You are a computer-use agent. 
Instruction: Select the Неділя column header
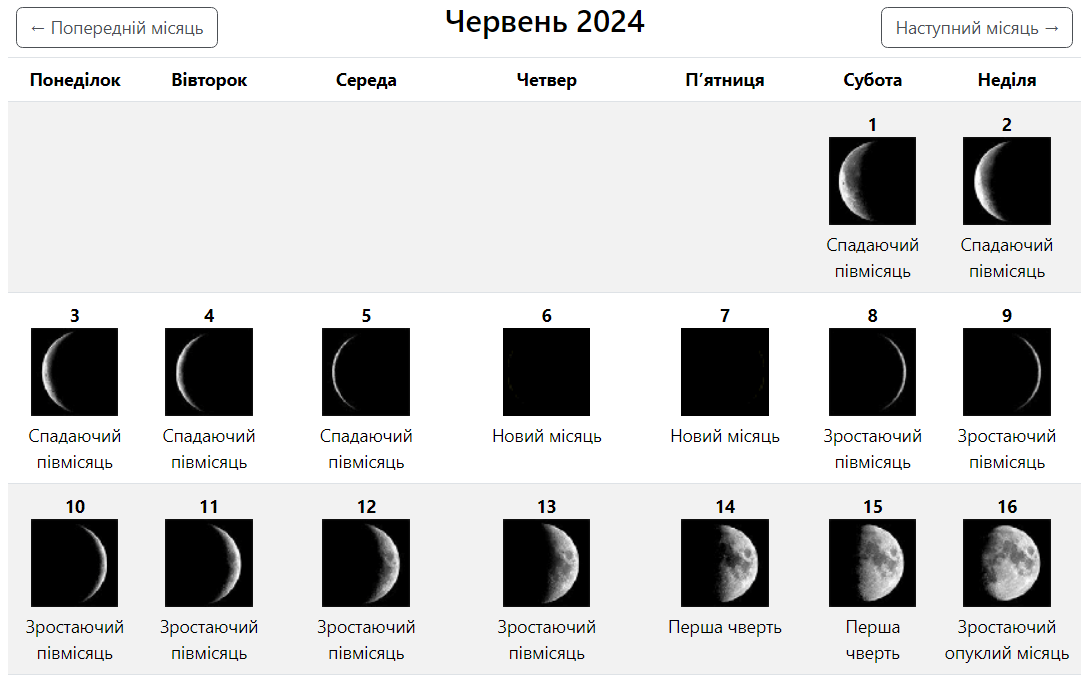(x=1007, y=80)
